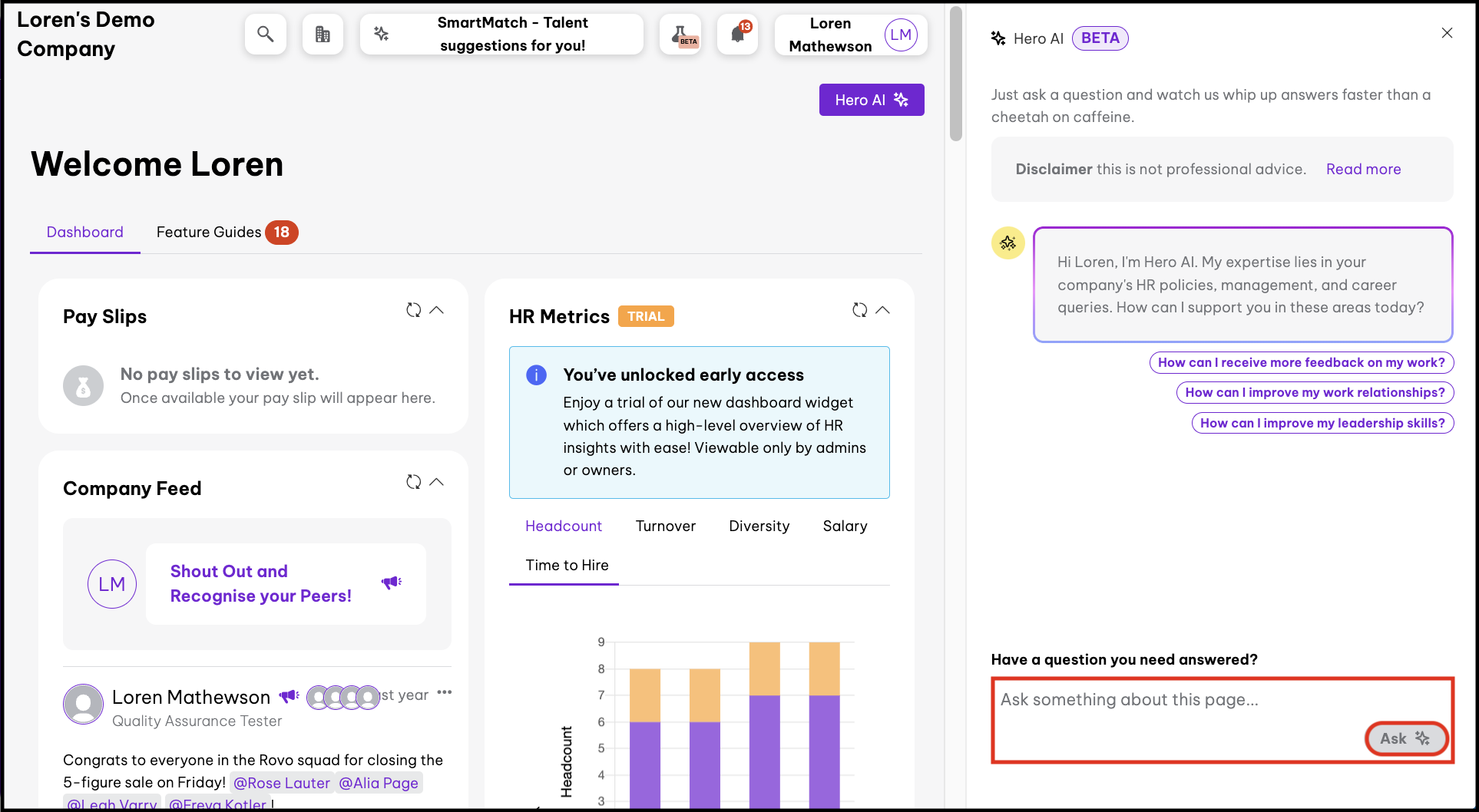
Task: Refresh the HR Metrics widget
Action: pyautogui.click(x=859, y=310)
